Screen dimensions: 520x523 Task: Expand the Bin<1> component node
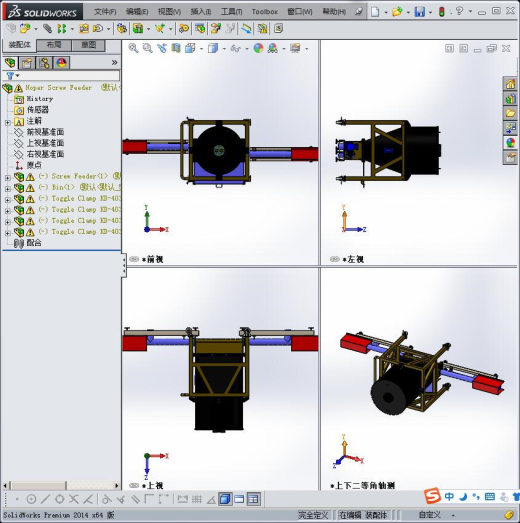pos(8,189)
